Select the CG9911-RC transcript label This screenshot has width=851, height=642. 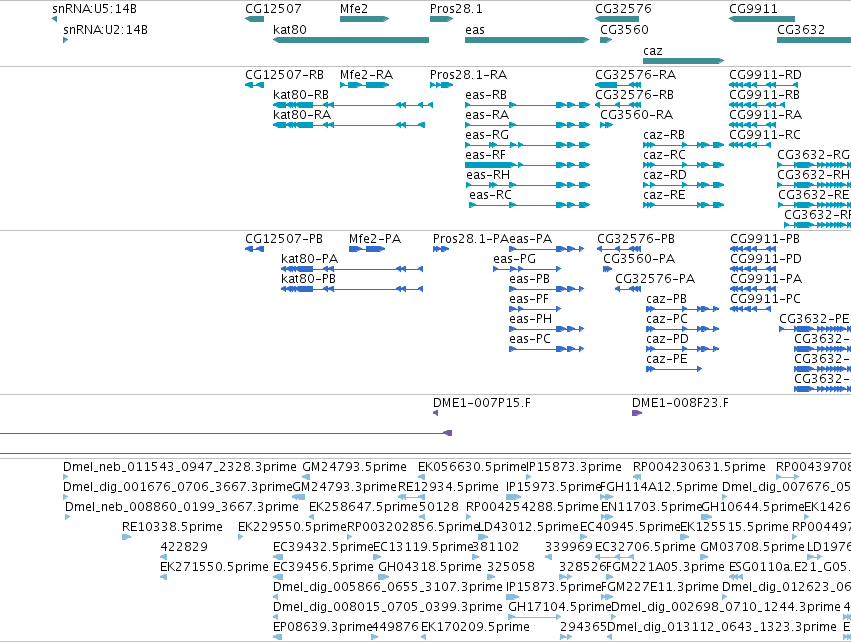click(x=765, y=135)
